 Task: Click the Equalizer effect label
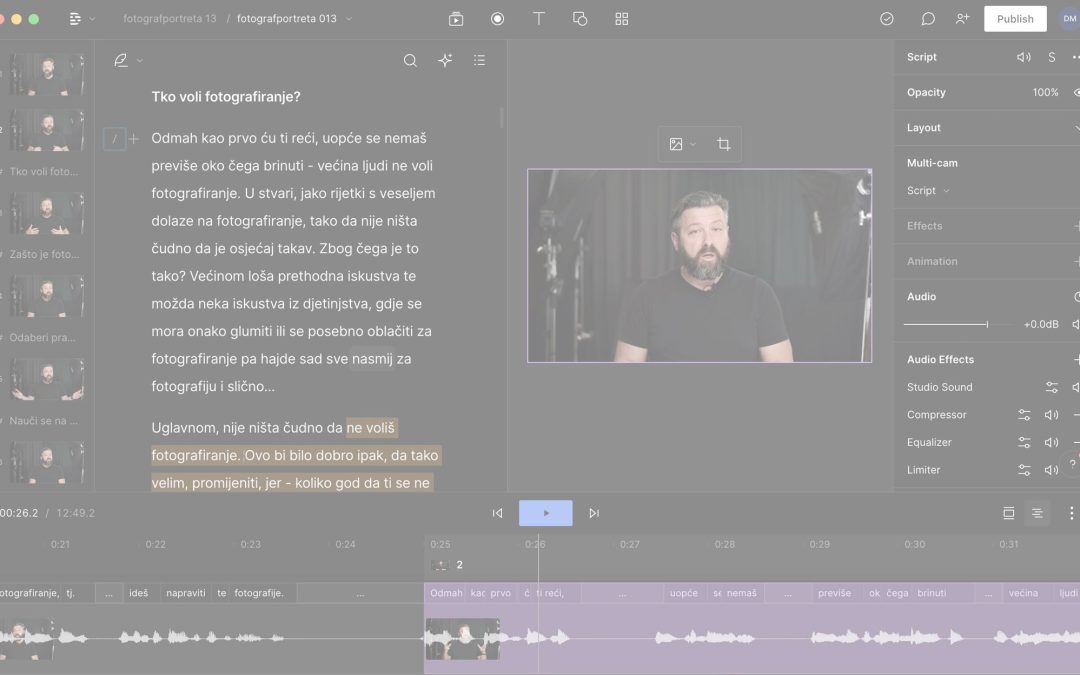click(x=929, y=442)
